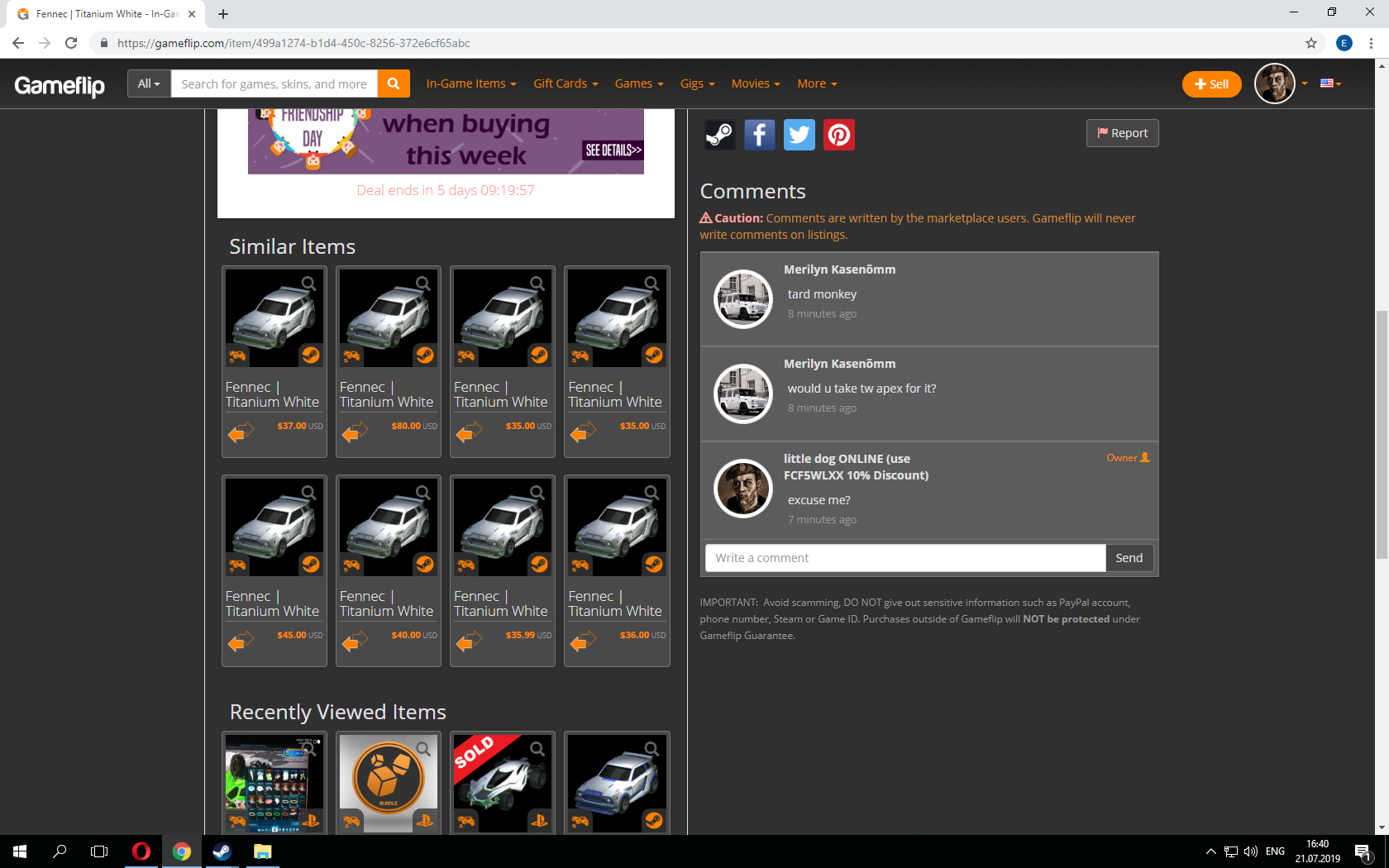Expand the All search category dropdown
Screen dimensions: 1389x868
149,83
